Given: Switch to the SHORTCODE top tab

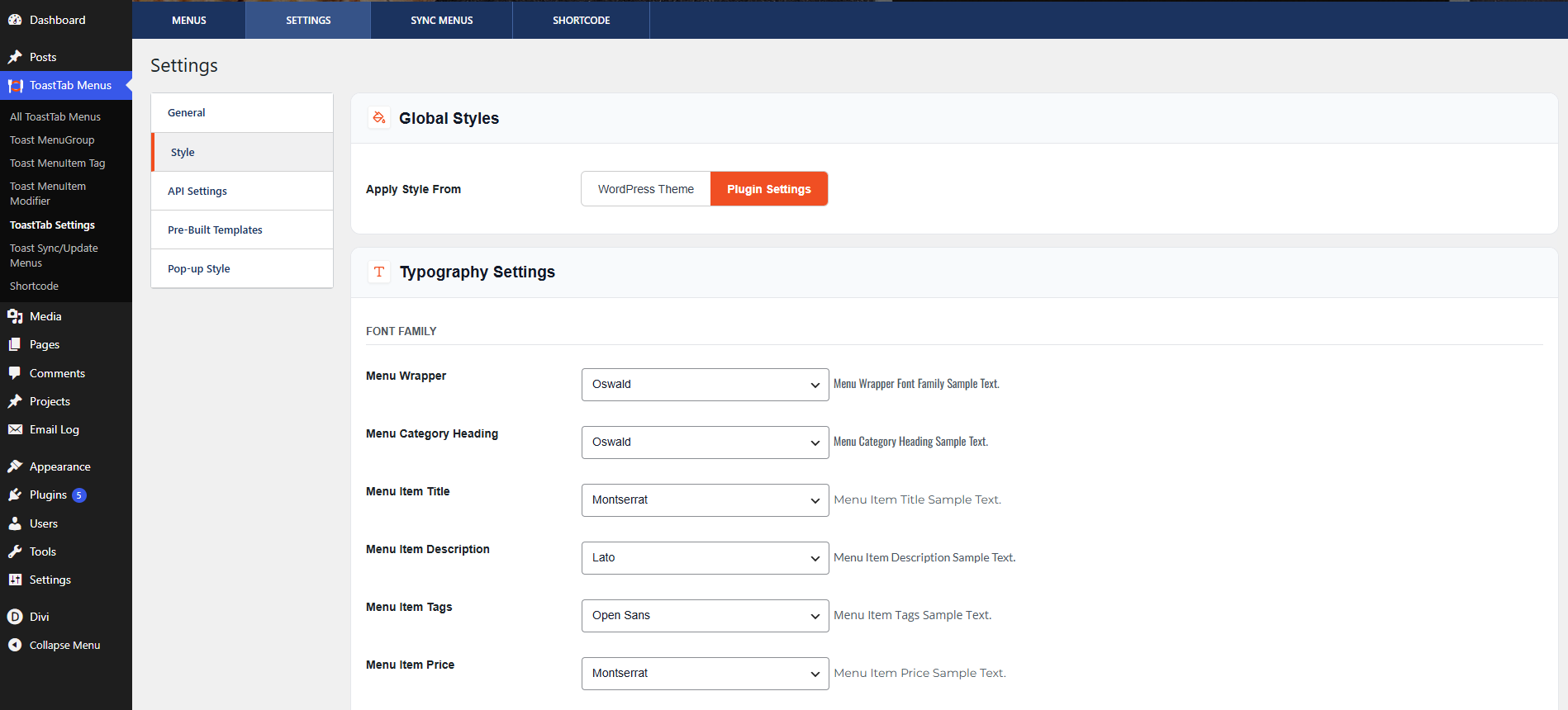Looking at the screenshot, I should coord(582,20).
